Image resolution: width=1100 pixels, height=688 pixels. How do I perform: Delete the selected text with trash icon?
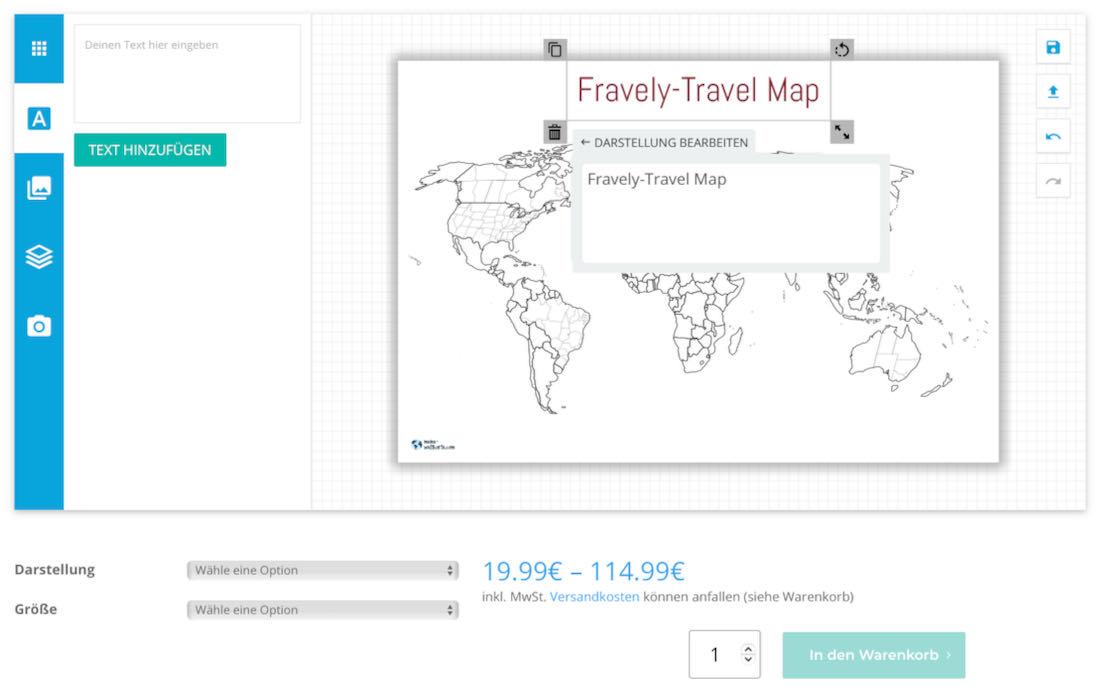[x=555, y=131]
